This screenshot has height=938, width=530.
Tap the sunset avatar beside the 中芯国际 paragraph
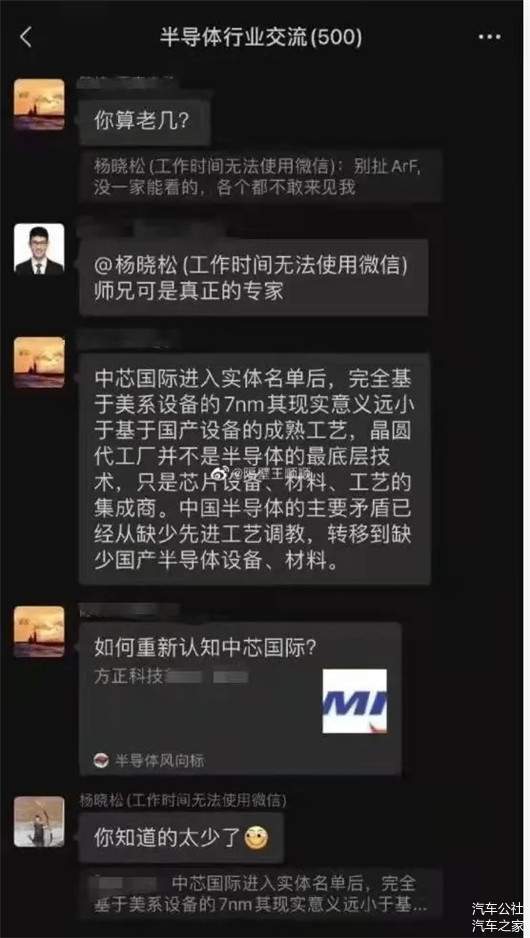(39, 363)
